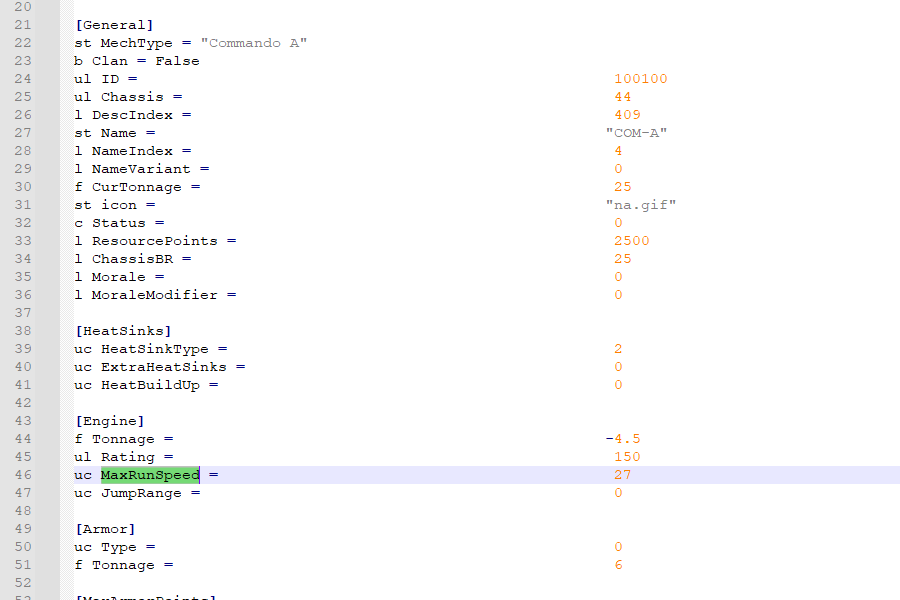This screenshot has height=600, width=900.
Task: Click the MaxRunSpeed value 27
Action: pyautogui.click(x=623, y=475)
